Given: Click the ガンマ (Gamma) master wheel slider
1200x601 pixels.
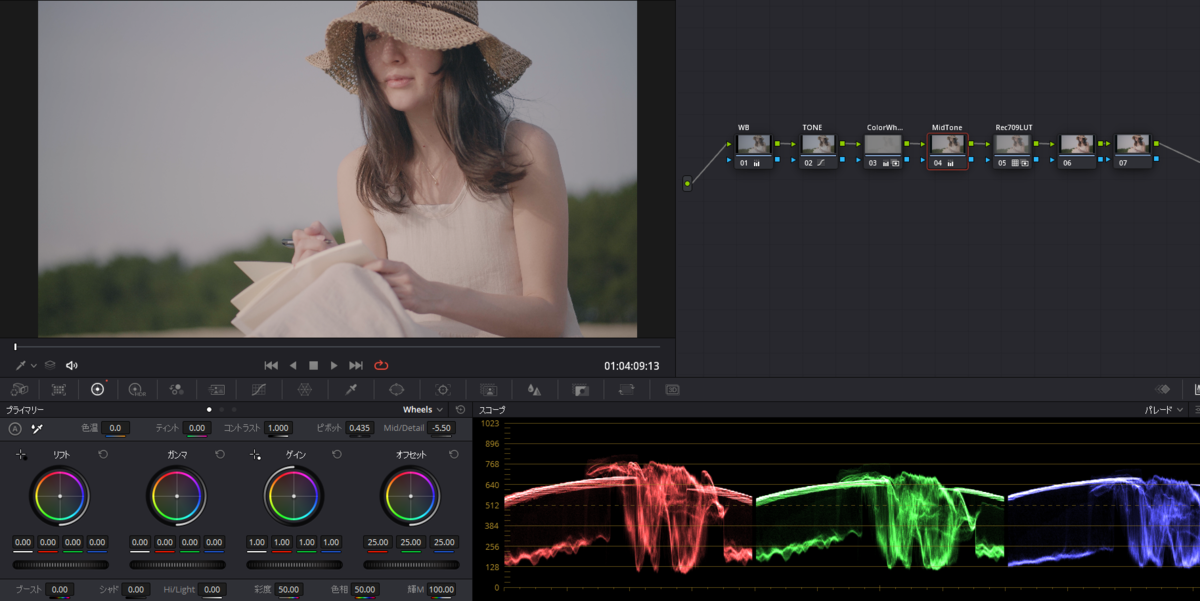Looking at the screenshot, I should tap(177, 564).
